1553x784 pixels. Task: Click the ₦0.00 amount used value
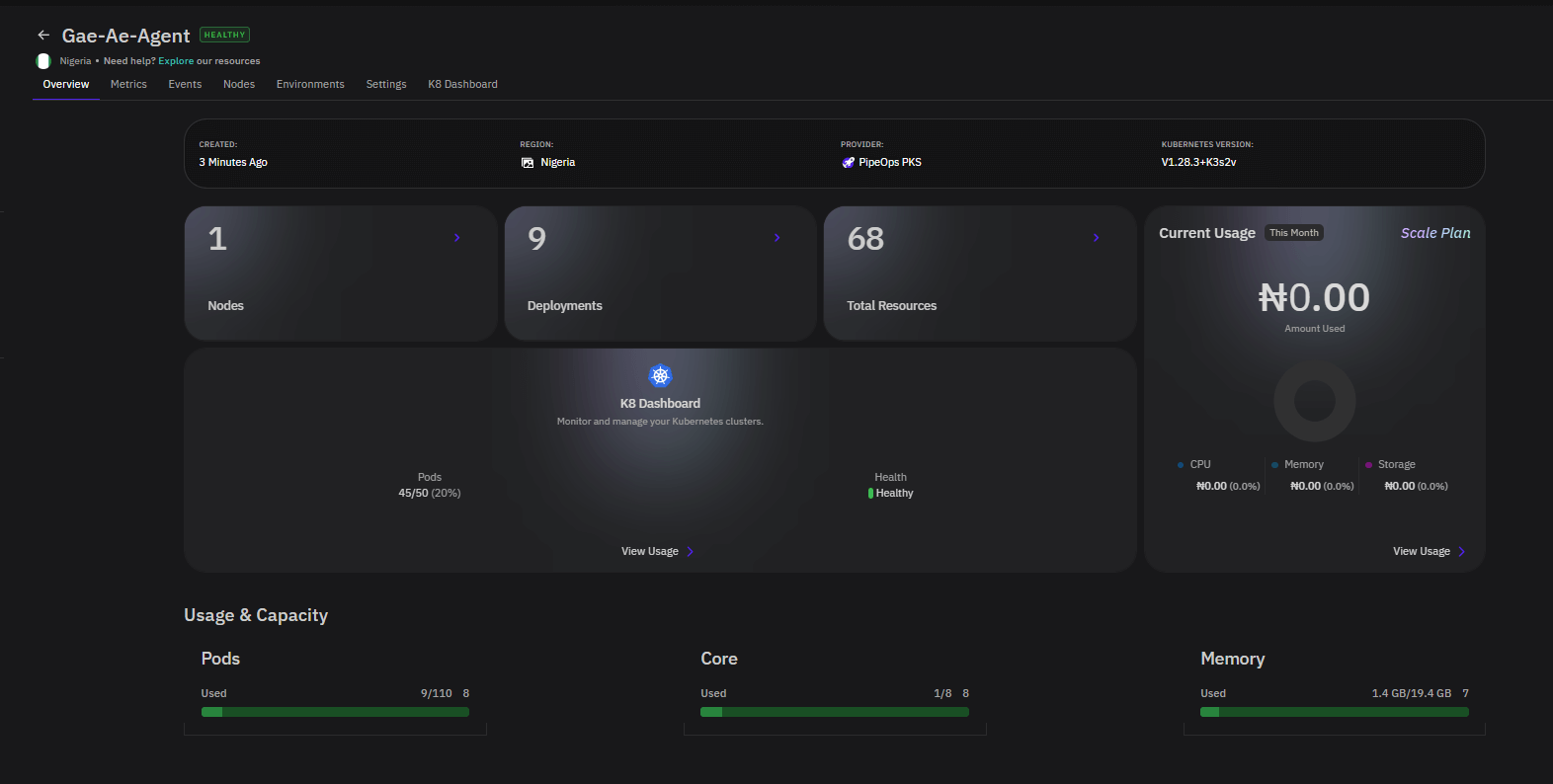click(x=1314, y=298)
